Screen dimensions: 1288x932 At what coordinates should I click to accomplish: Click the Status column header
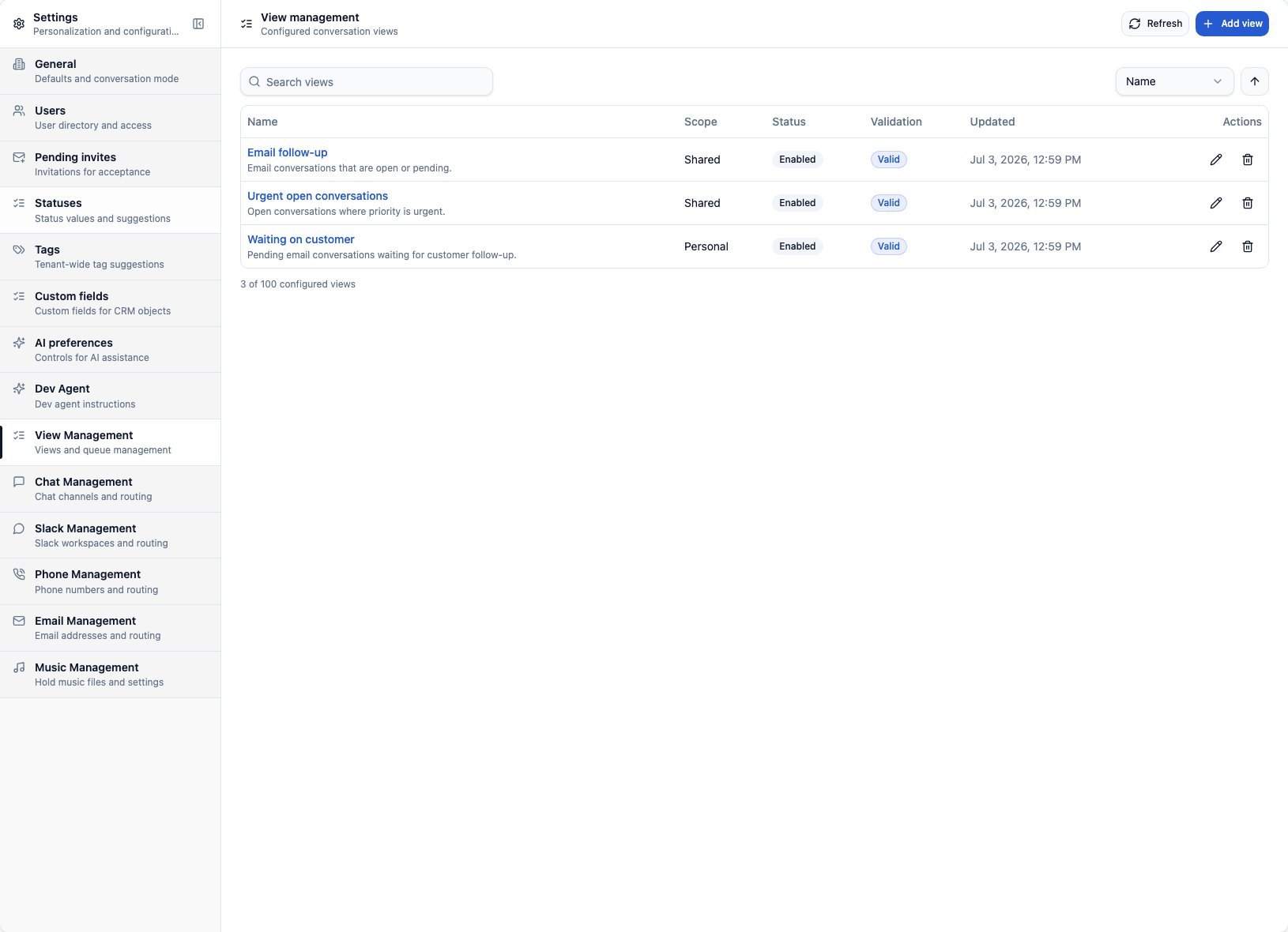coord(789,122)
